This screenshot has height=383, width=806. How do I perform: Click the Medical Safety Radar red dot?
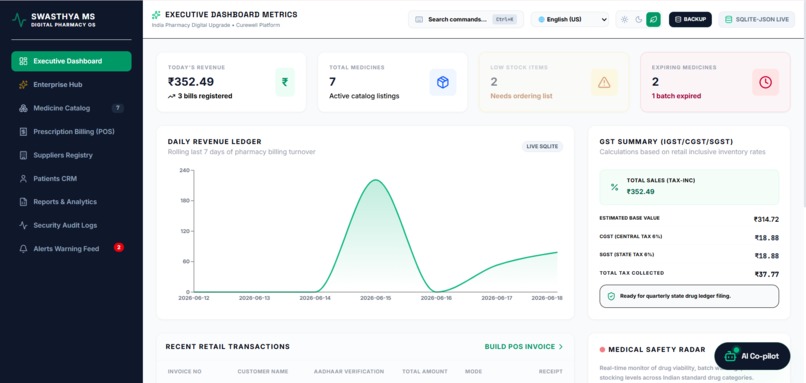(602, 350)
